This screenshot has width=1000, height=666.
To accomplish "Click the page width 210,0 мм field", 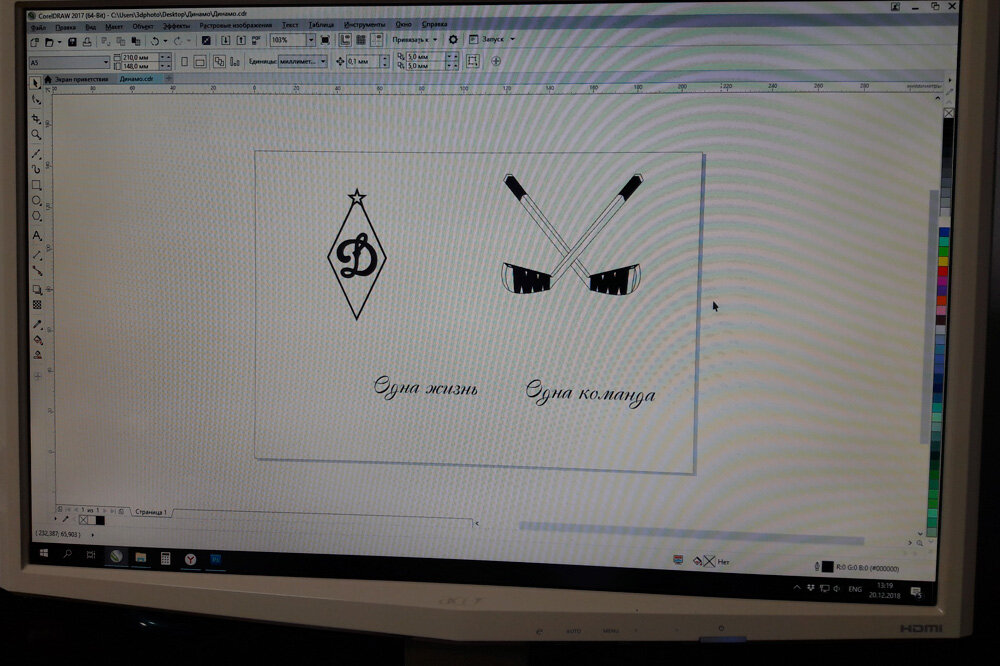I will tap(140, 57).
